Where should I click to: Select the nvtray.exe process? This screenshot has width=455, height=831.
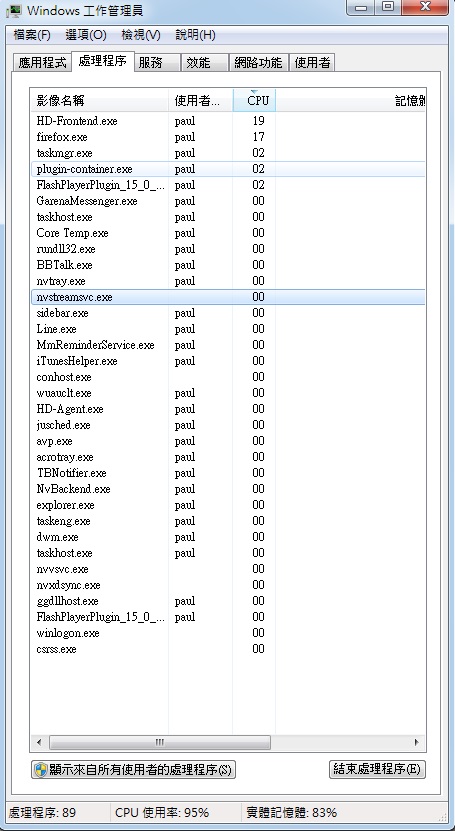point(228,281)
